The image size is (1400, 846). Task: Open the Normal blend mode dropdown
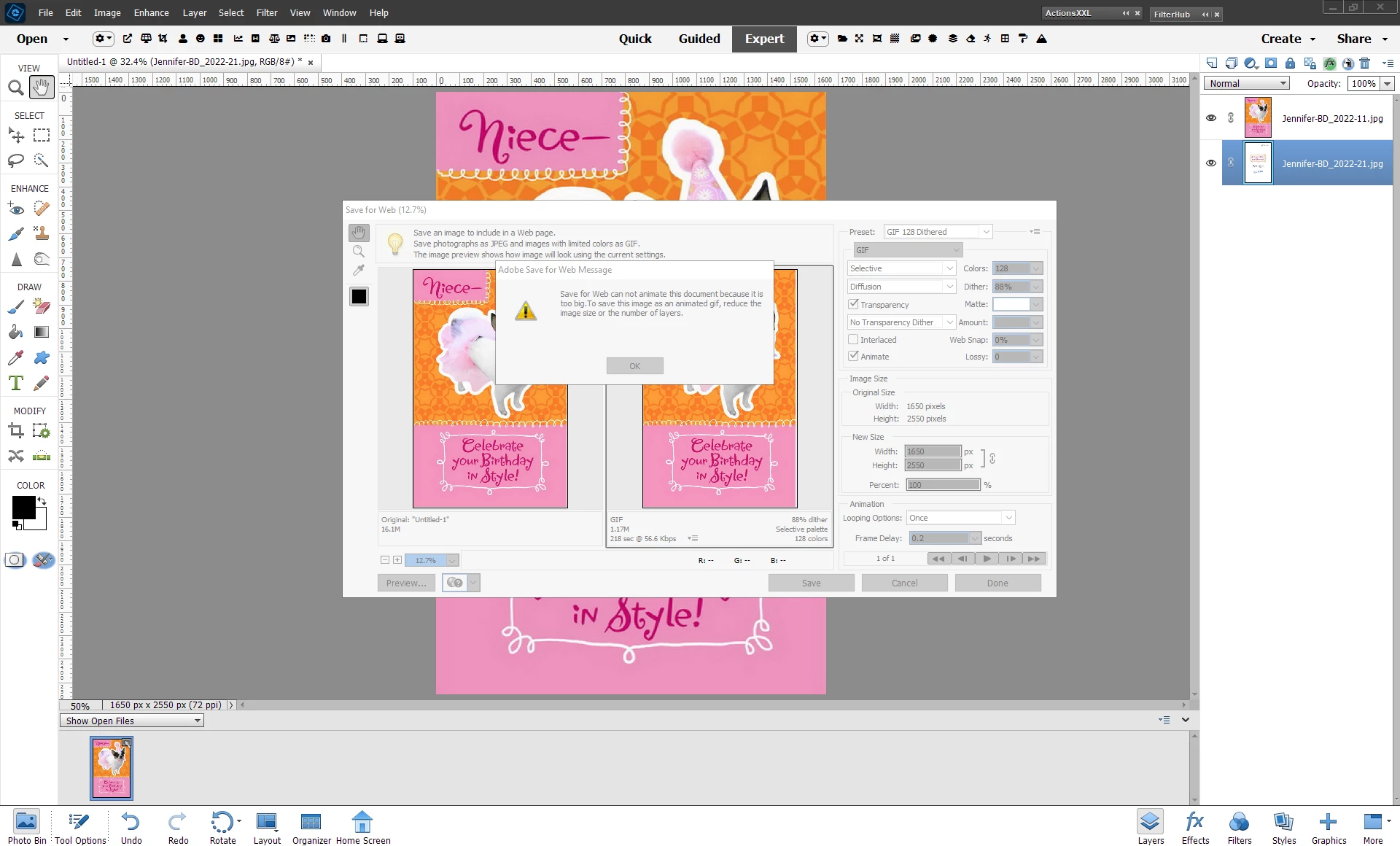point(1247,84)
